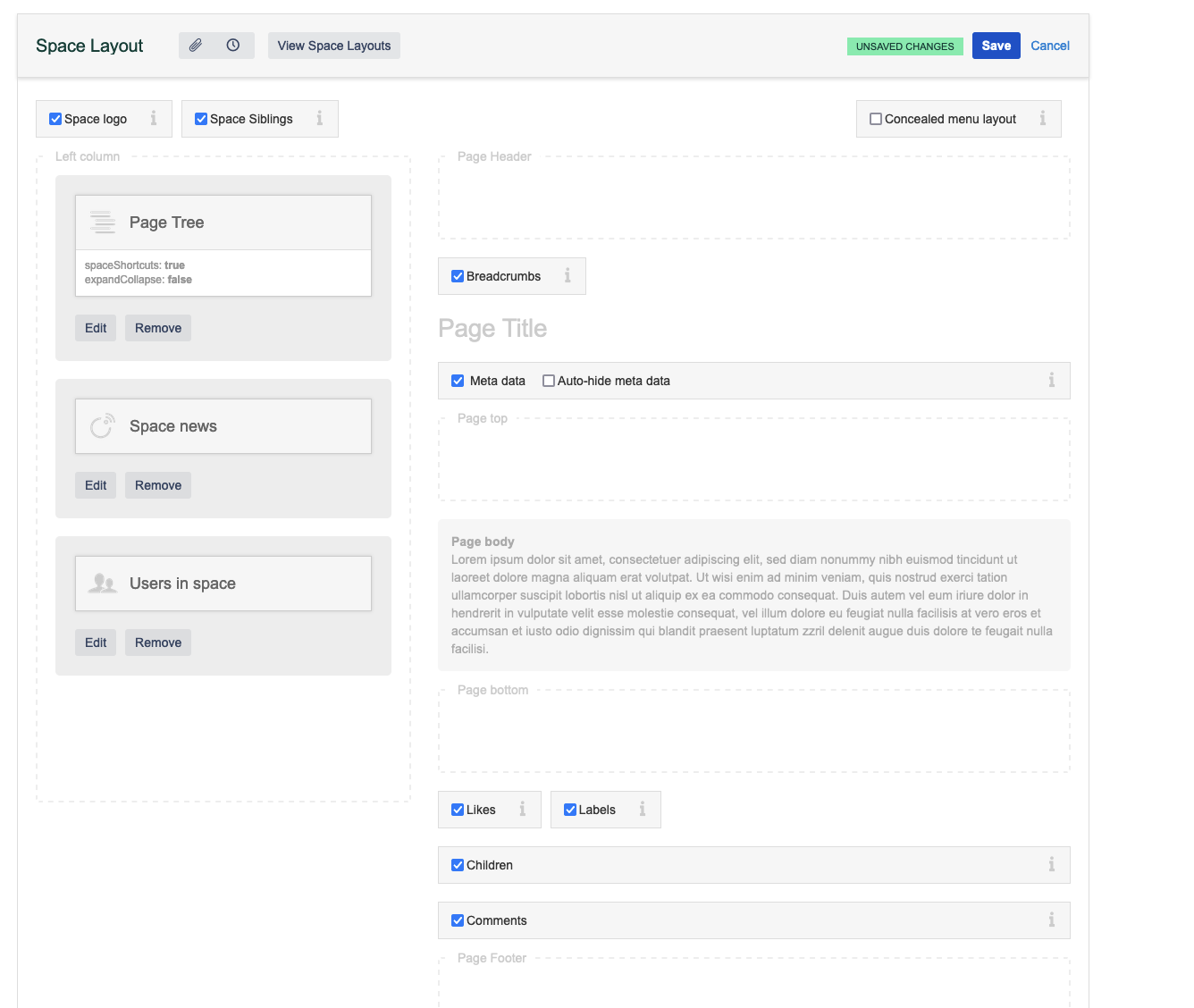Open View Space Layouts

pyautogui.click(x=333, y=45)
